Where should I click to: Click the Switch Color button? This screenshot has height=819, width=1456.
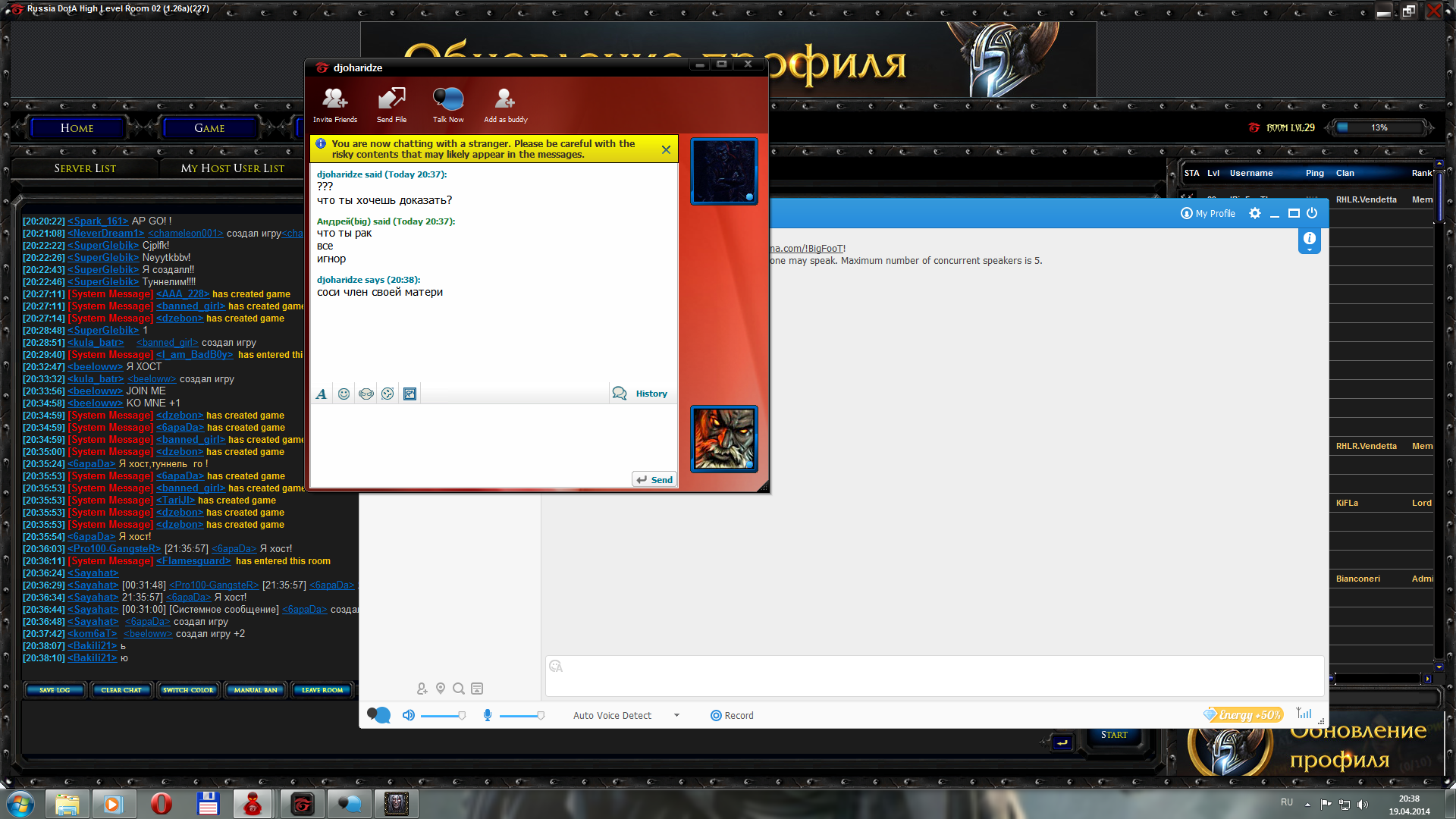coord(188,690)
